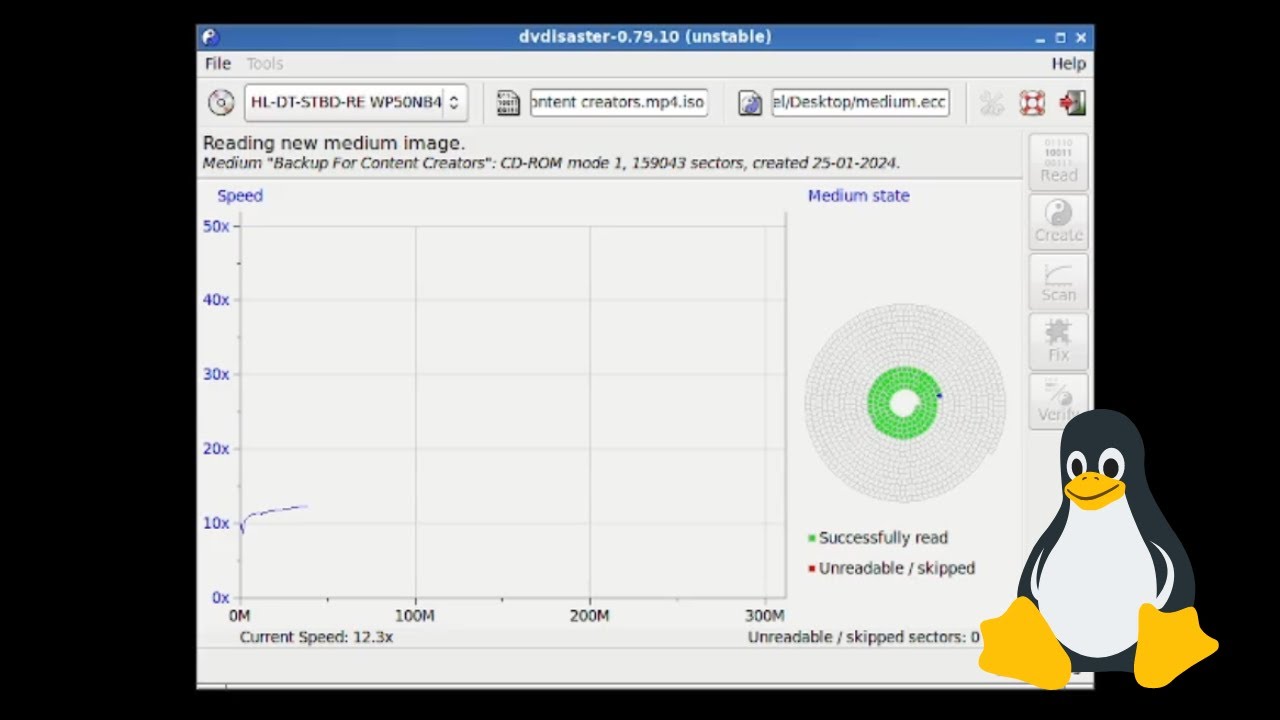Click the 100M axis label on graph
The width and height of the screenshot is (1280, 720).
click(415, 616)
